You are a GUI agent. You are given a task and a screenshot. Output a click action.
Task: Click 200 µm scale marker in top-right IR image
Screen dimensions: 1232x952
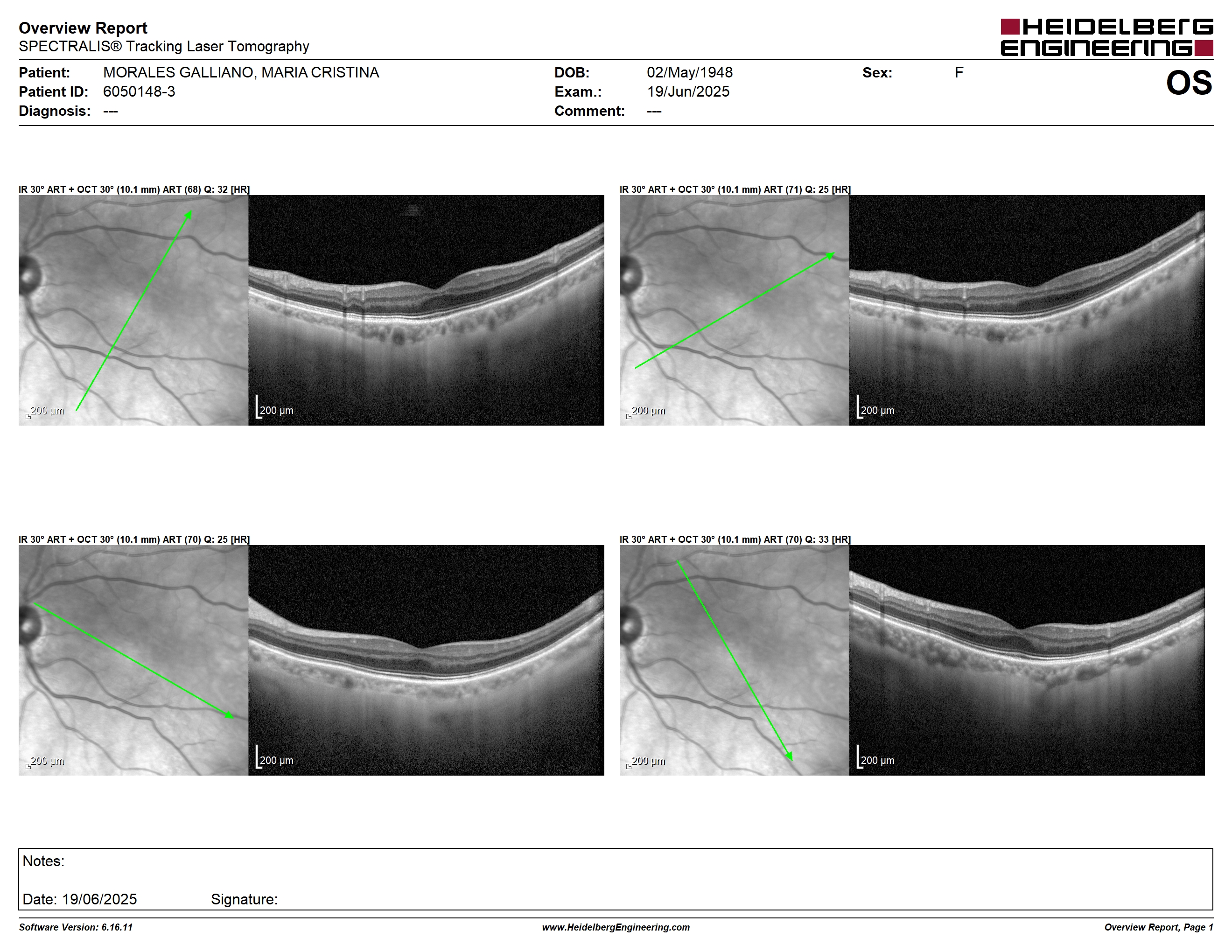tap(646, 412)
